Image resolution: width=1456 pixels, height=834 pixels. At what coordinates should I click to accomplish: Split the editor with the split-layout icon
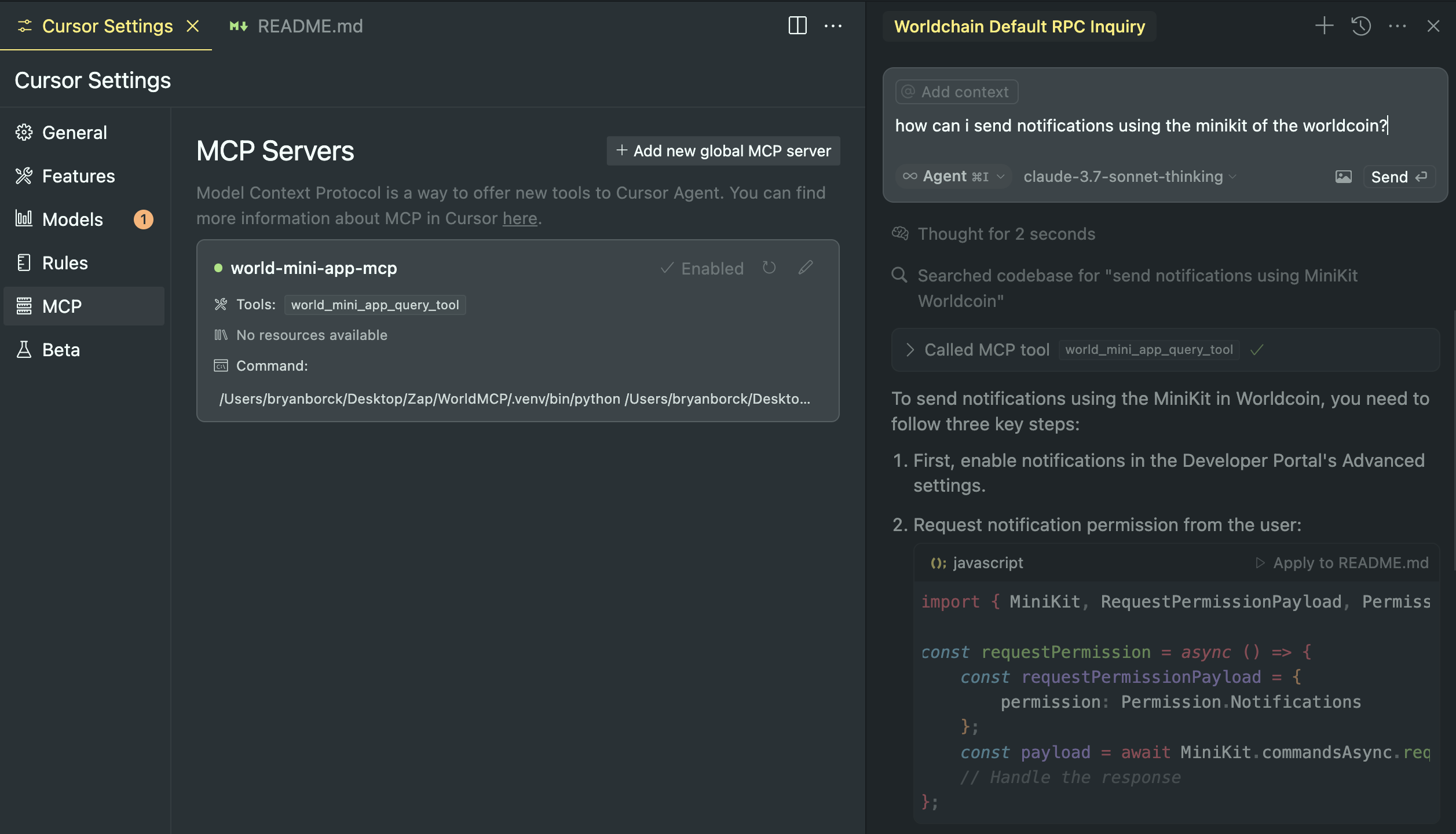797,25
